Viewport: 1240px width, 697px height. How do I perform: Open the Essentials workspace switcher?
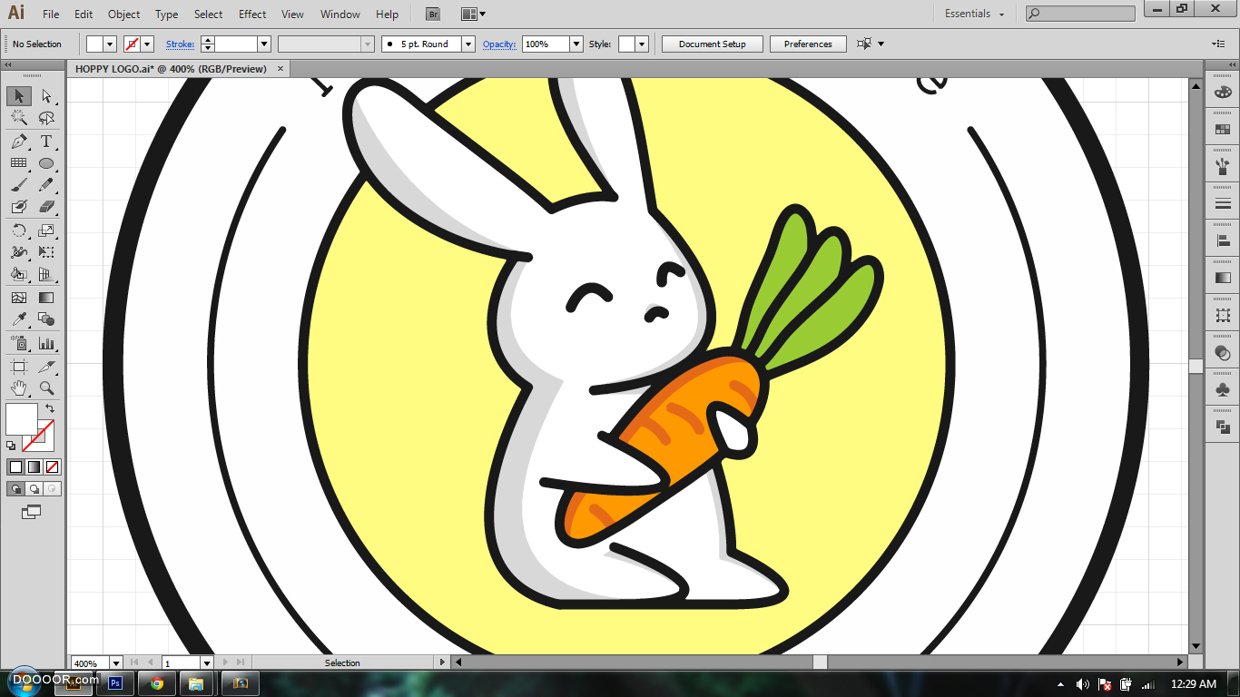(975, 14)
